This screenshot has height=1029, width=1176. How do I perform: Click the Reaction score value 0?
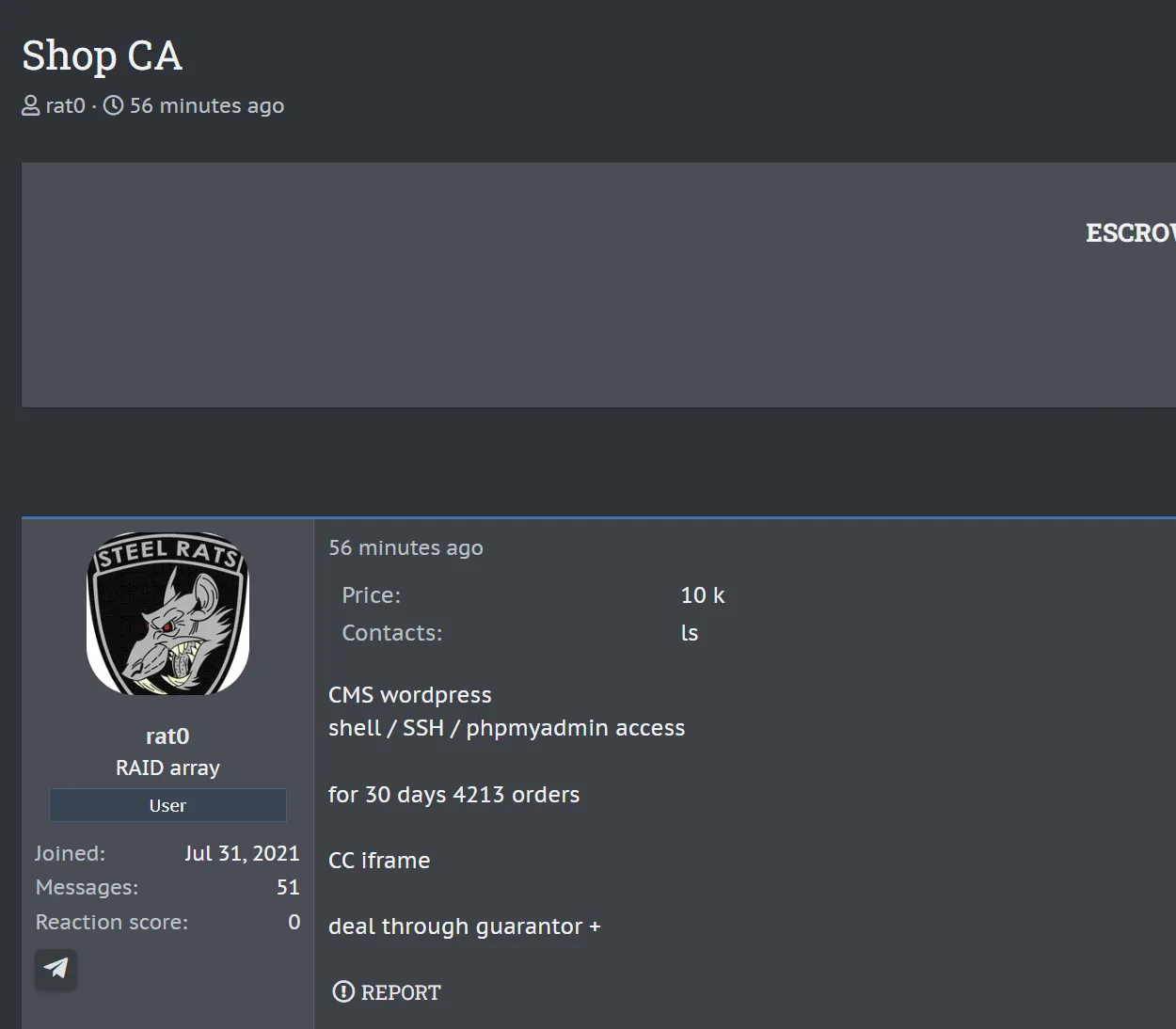tap(294, 922)
